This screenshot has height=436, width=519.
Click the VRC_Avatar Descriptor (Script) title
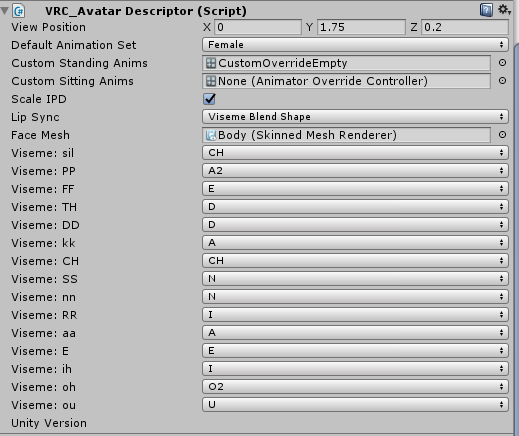point(146,11)
